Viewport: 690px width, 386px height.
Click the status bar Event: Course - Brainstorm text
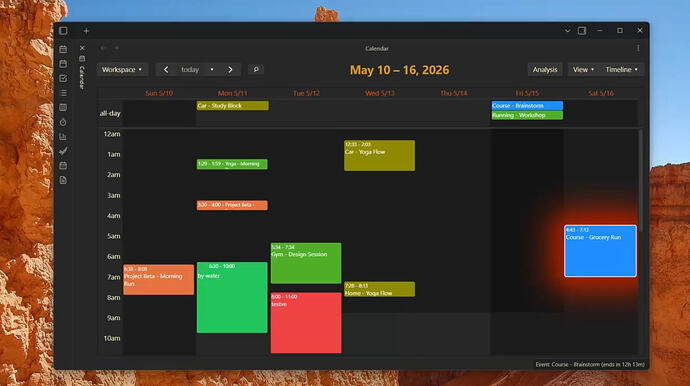coord(590,364)
